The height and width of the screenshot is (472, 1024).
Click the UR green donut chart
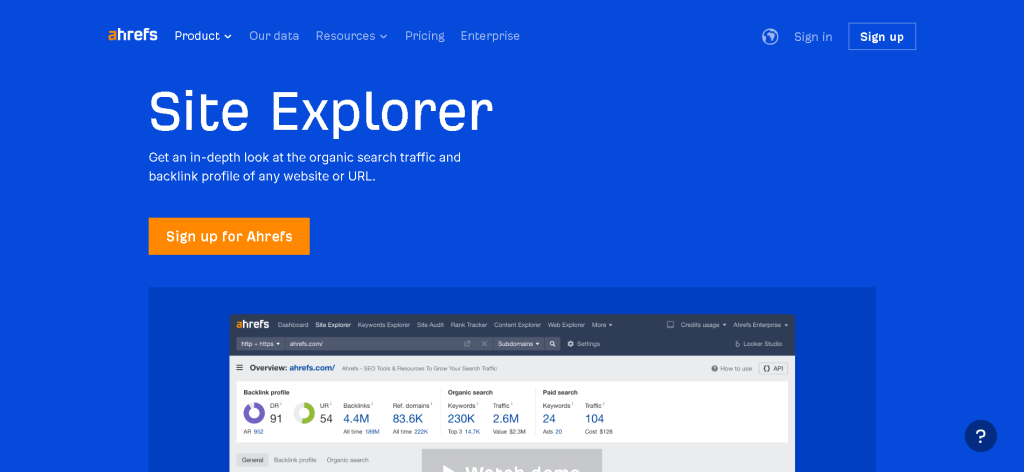304,413
